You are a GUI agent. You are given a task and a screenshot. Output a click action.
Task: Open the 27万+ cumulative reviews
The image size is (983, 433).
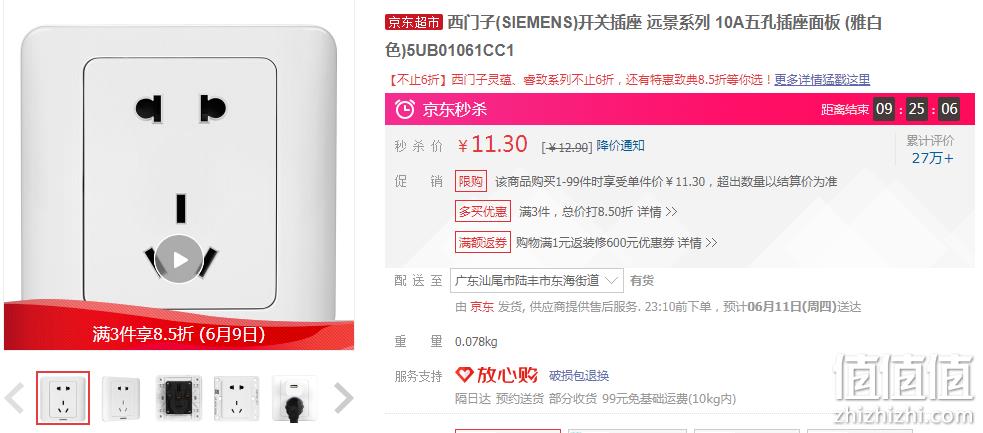pyautogui.click(x=932, y=158)
